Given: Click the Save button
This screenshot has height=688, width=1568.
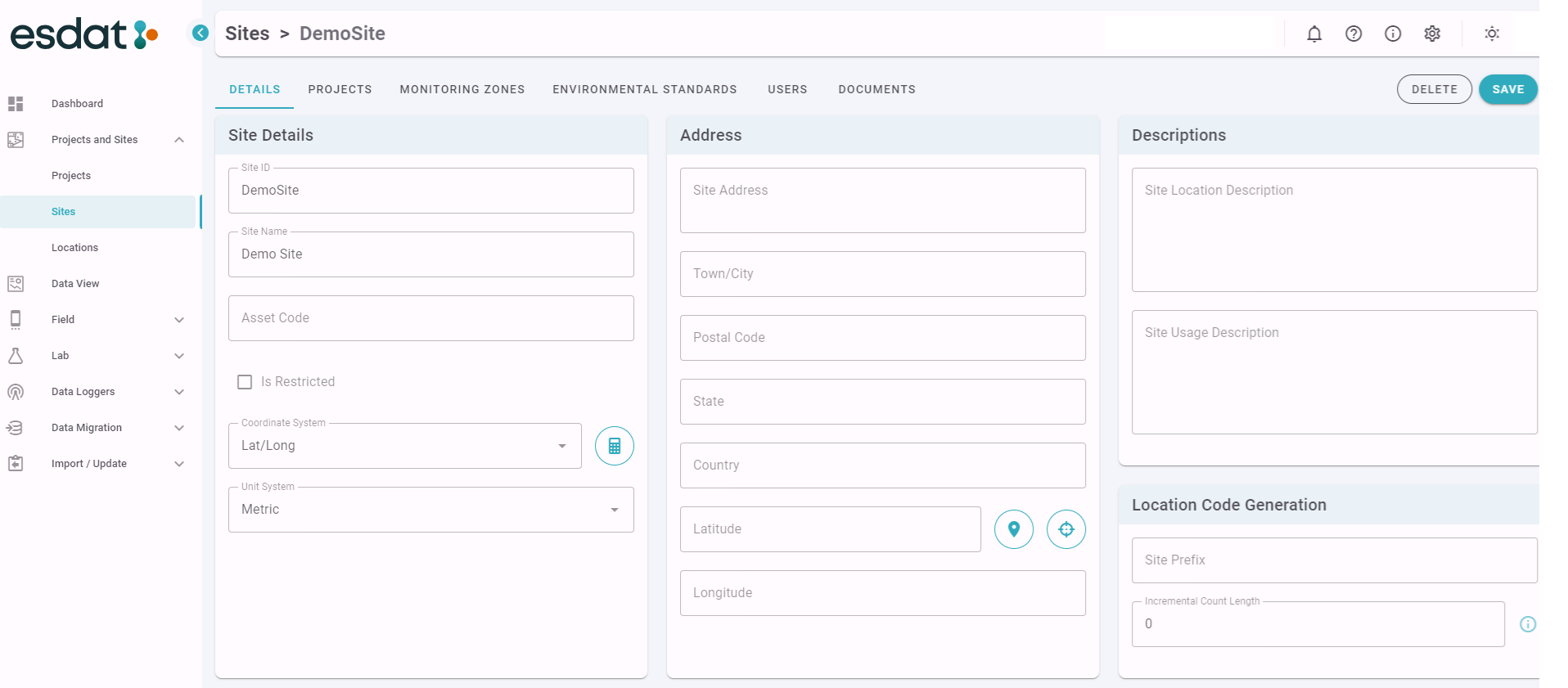Looking at the screenshot, I should click(x=1508, y=89).
